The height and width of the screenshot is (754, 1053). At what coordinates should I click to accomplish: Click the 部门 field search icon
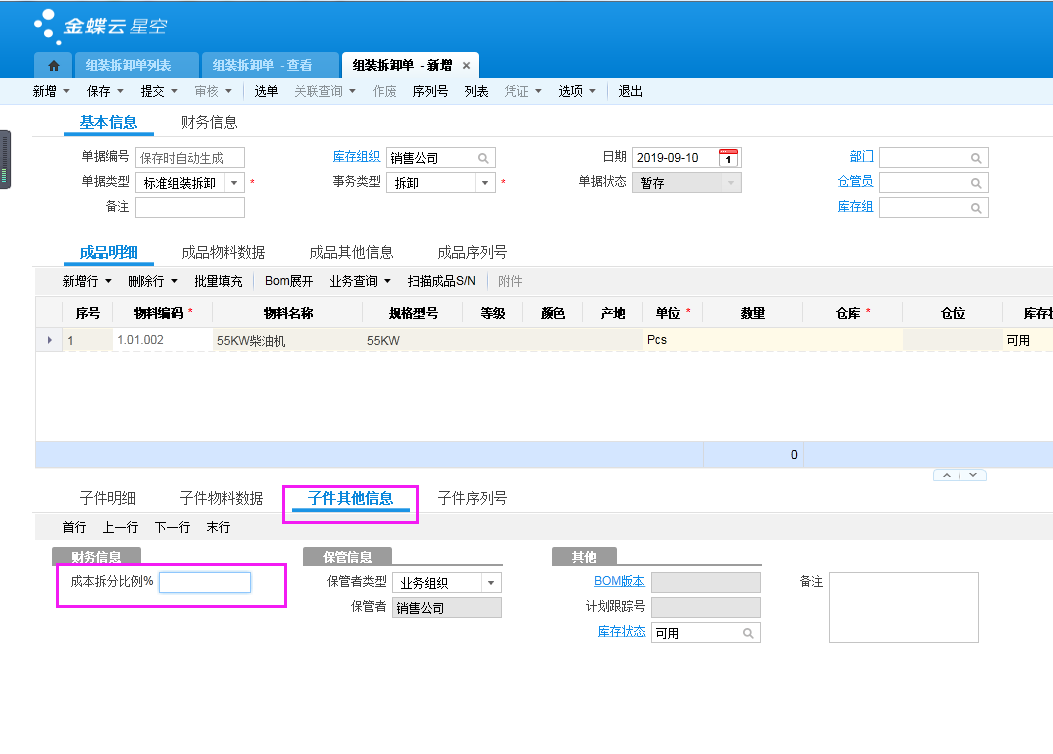(x=976, y=158)
